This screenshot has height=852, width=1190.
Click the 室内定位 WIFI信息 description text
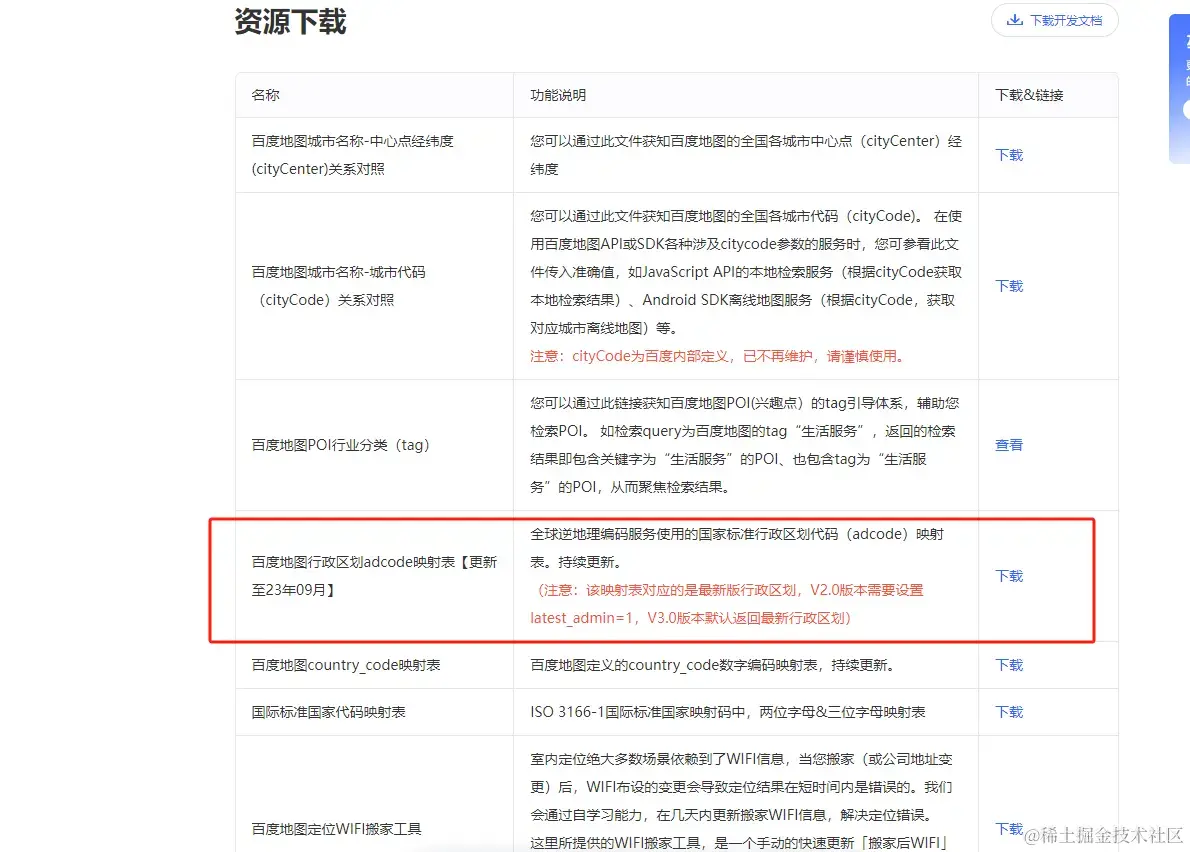click(x=741, y=801)
